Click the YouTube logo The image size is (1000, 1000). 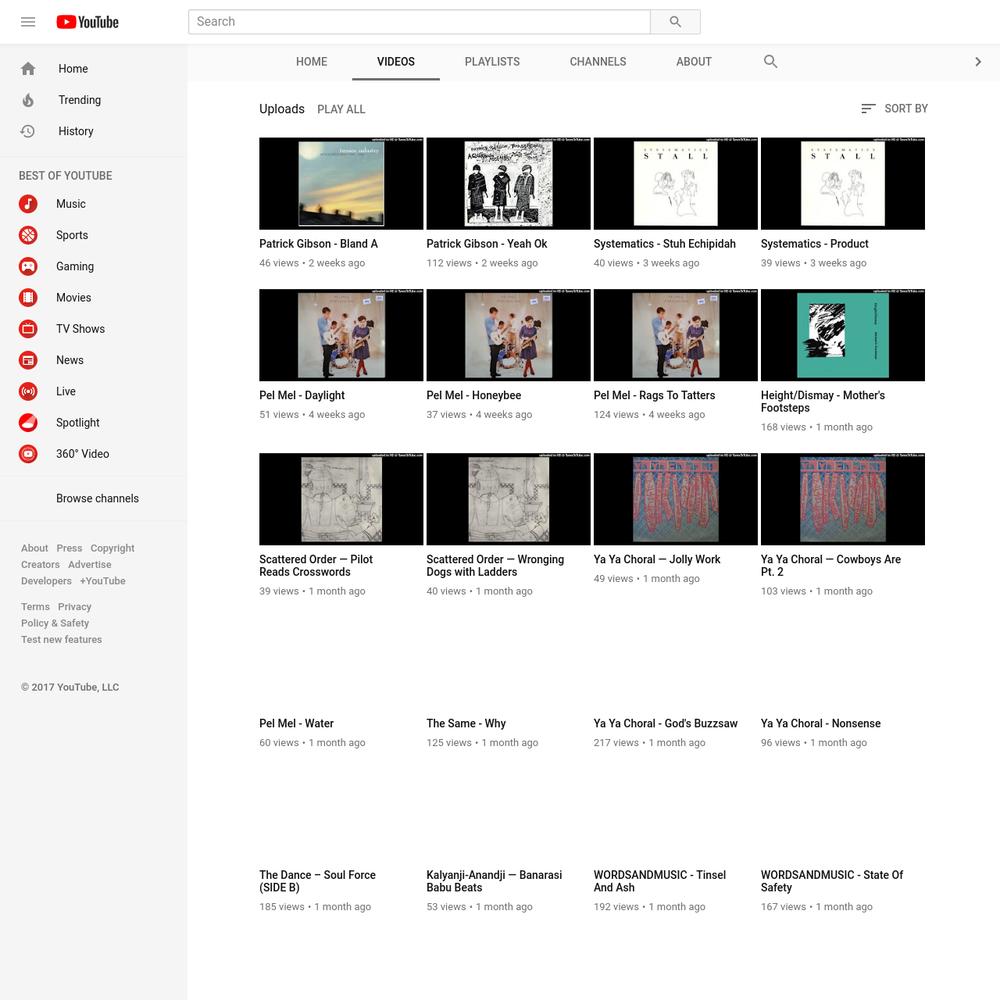point(87,22)
